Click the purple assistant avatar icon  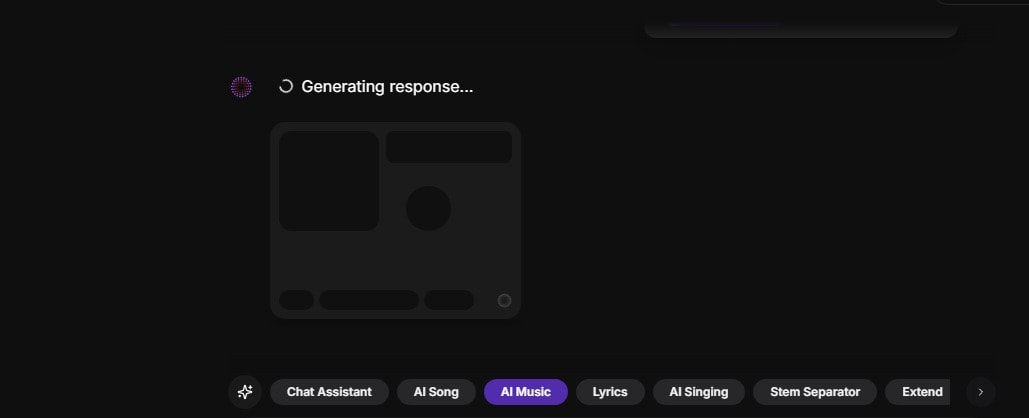pyautogui.click(x=242, y=87)
